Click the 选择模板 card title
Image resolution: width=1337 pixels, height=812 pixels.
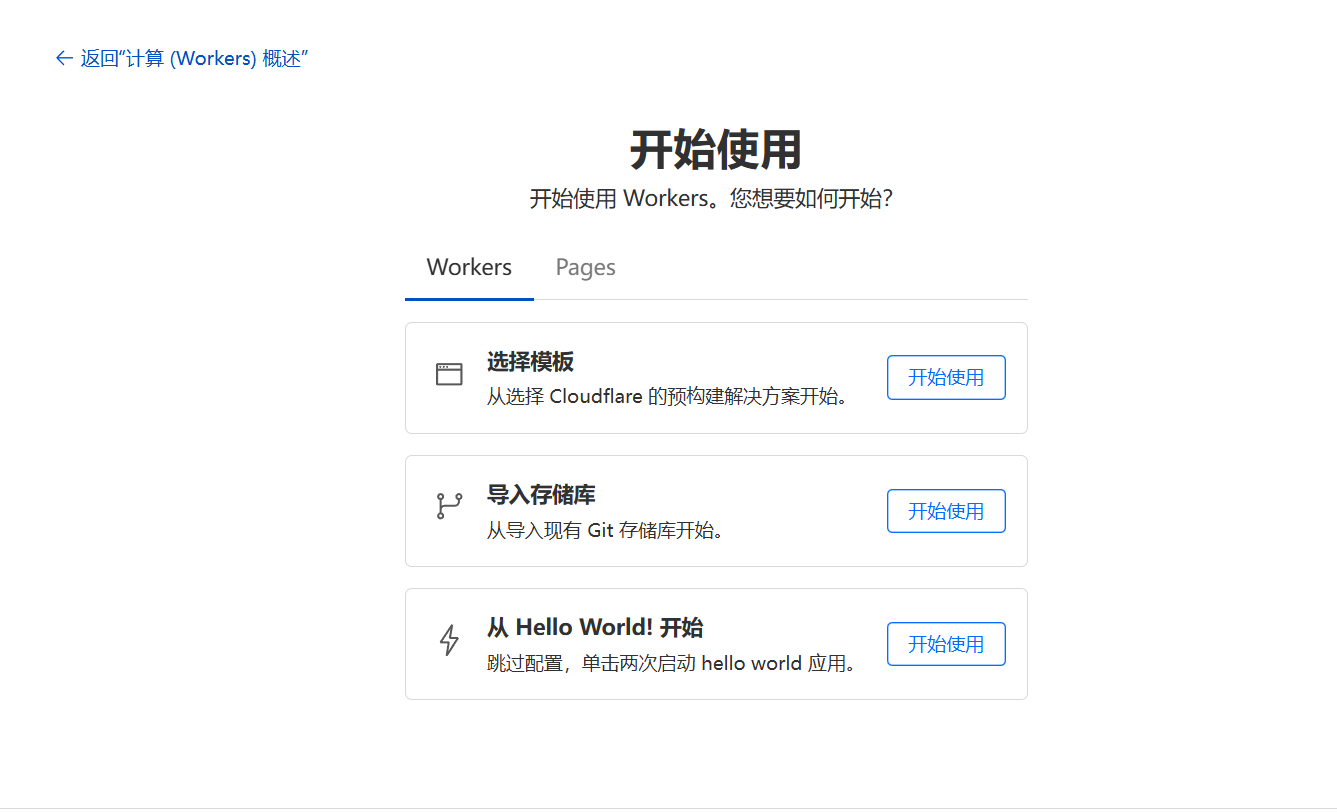coord(530,361)
